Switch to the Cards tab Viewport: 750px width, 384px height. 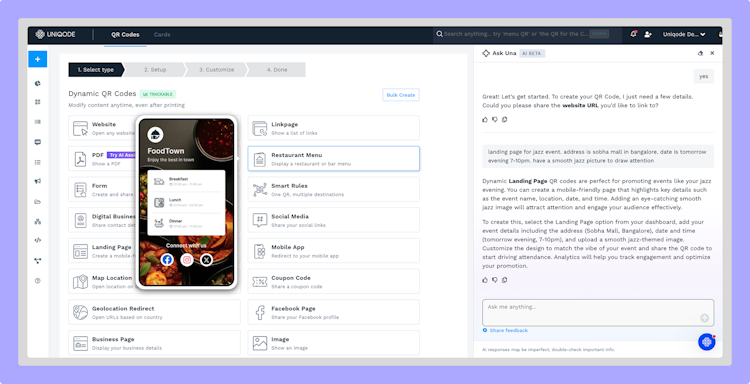(x=162, y=34)
